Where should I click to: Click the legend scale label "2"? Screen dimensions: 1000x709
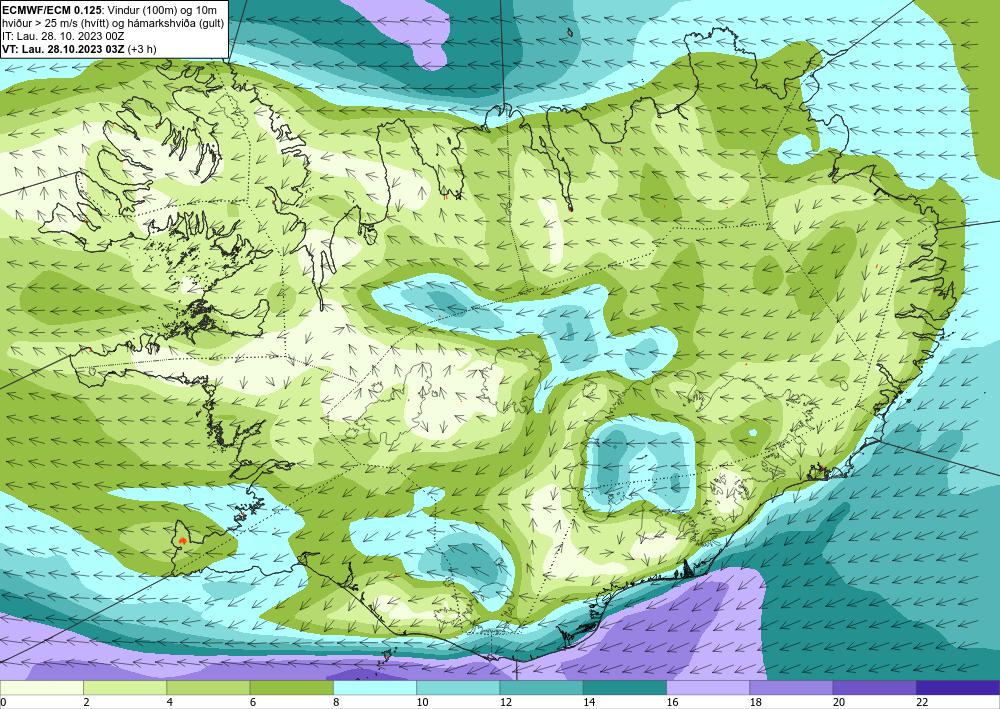click(x=86, y=702)
